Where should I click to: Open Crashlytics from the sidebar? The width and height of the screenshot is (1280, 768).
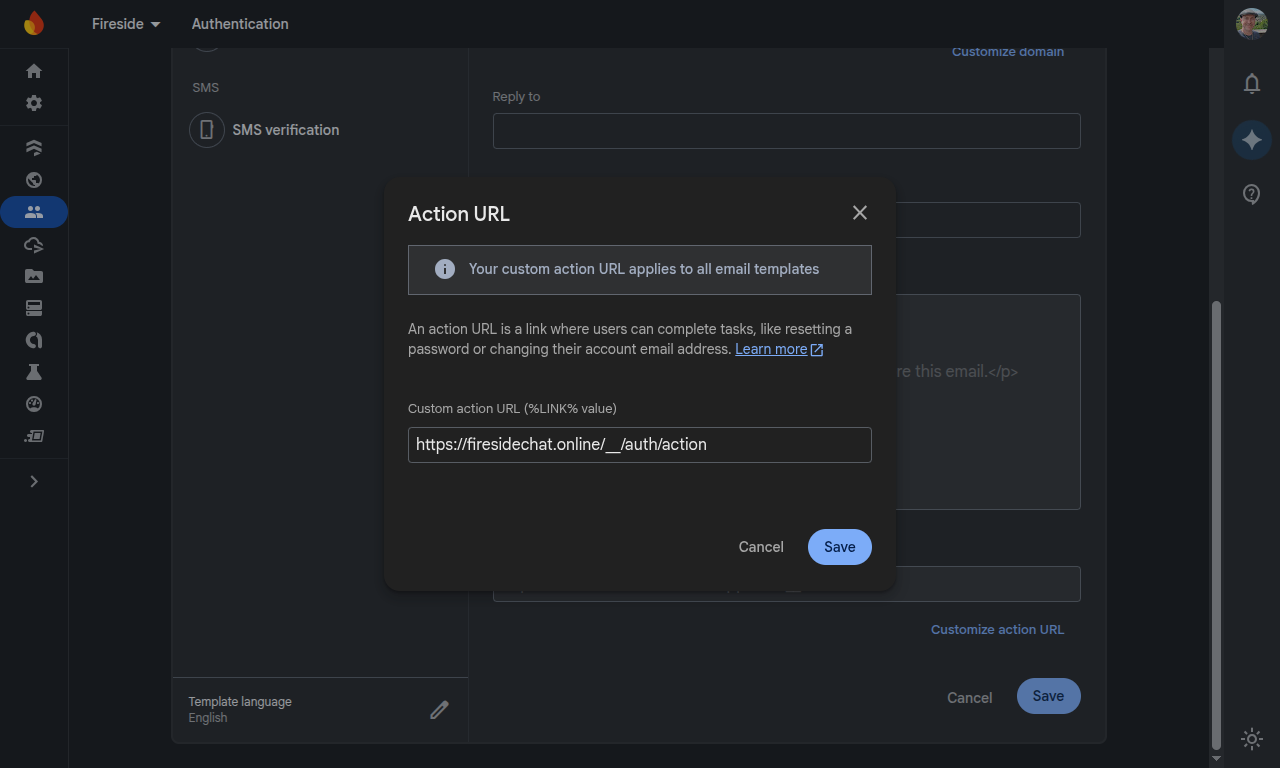(x=33, y=340)
